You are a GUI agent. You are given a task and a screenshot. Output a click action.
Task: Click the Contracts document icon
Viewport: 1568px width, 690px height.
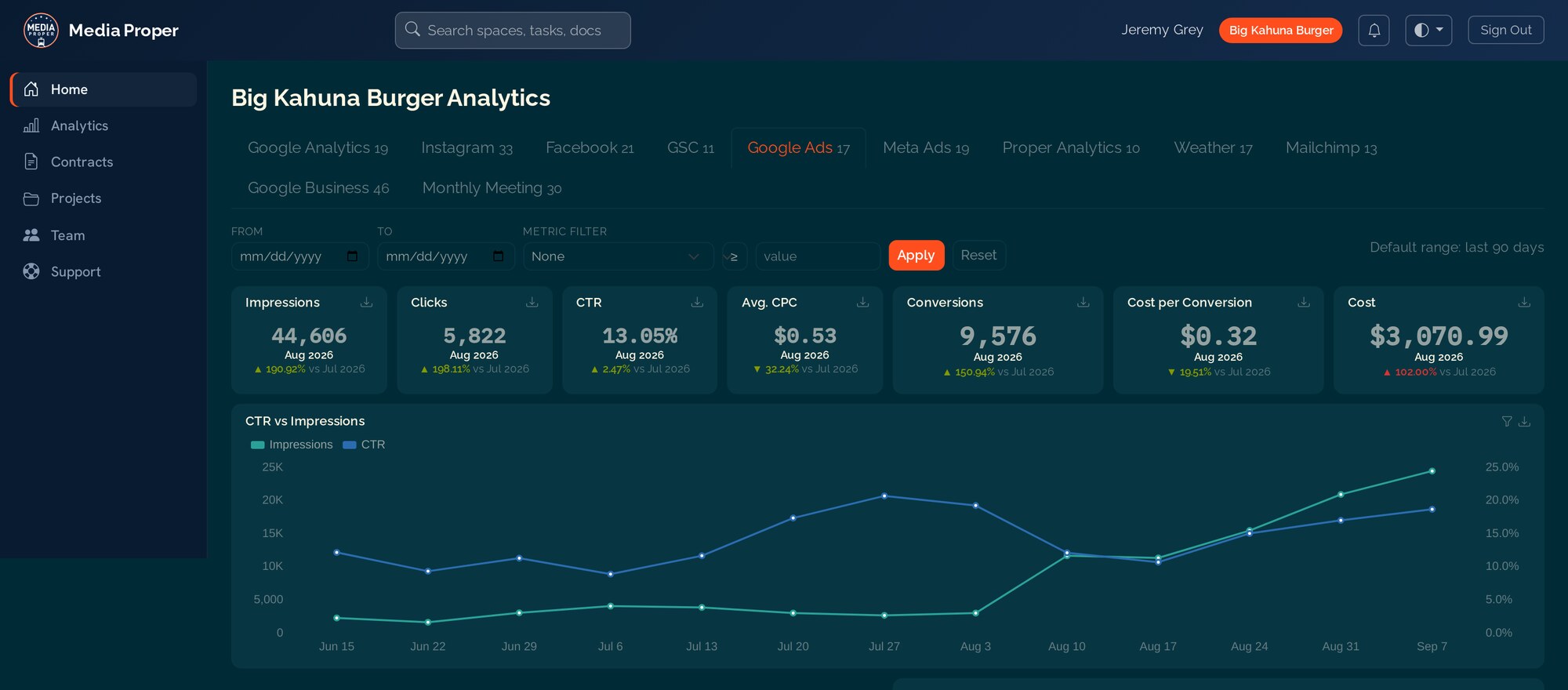31,162
